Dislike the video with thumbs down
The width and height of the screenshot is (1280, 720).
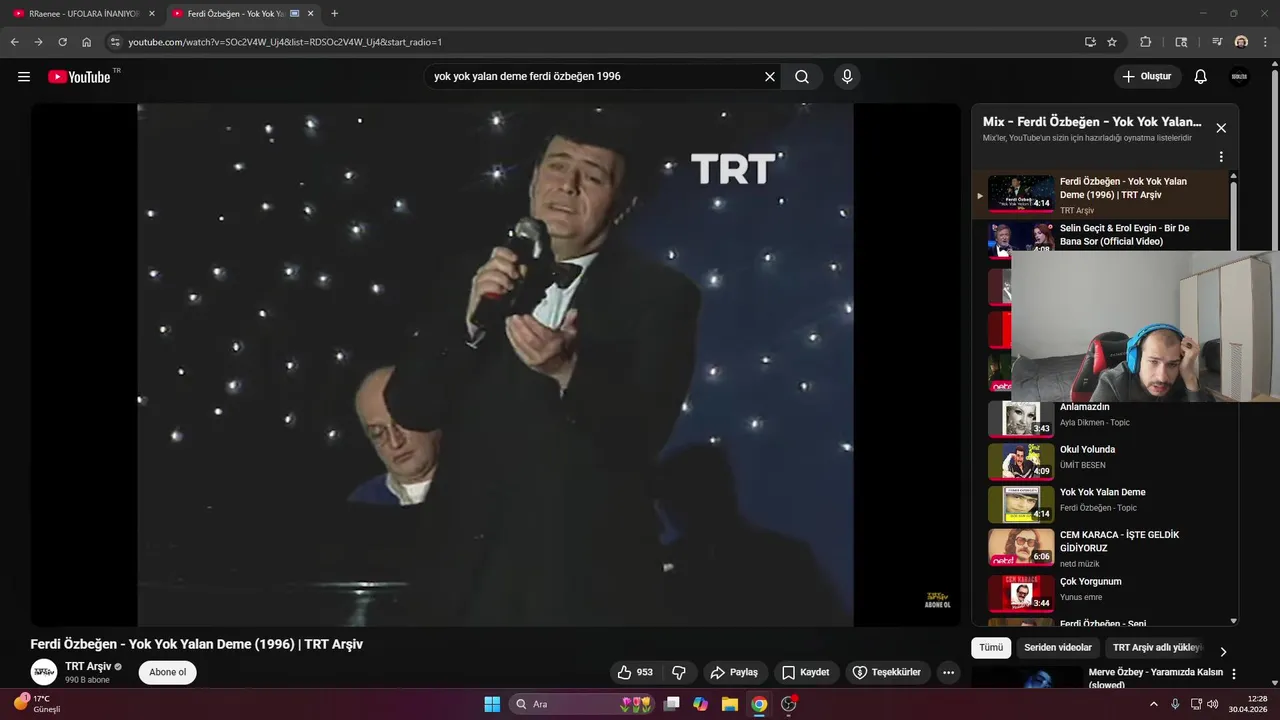(679, 672)
